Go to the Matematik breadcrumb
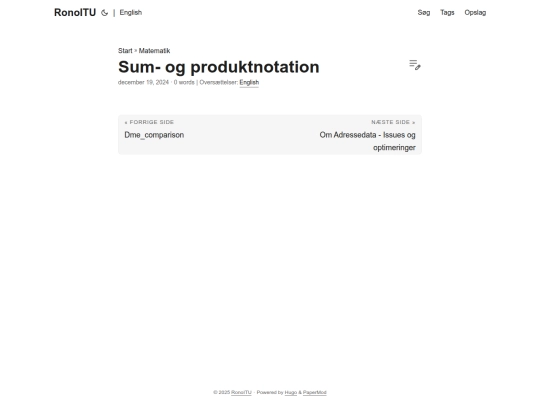This screenshot has width=540, height=405. point(154,51)
